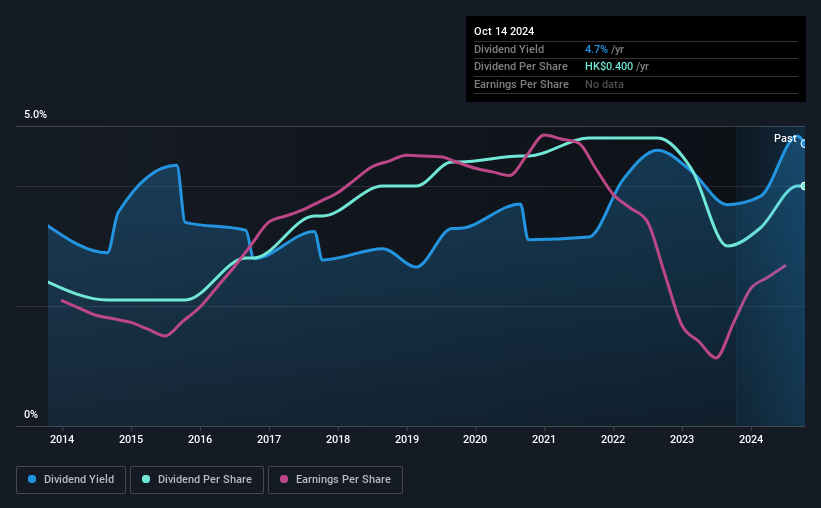This screenshot has width=821, height=508.
Task: Toggle the Earnings Per Share legend button
Action: (x=335, y=480)
